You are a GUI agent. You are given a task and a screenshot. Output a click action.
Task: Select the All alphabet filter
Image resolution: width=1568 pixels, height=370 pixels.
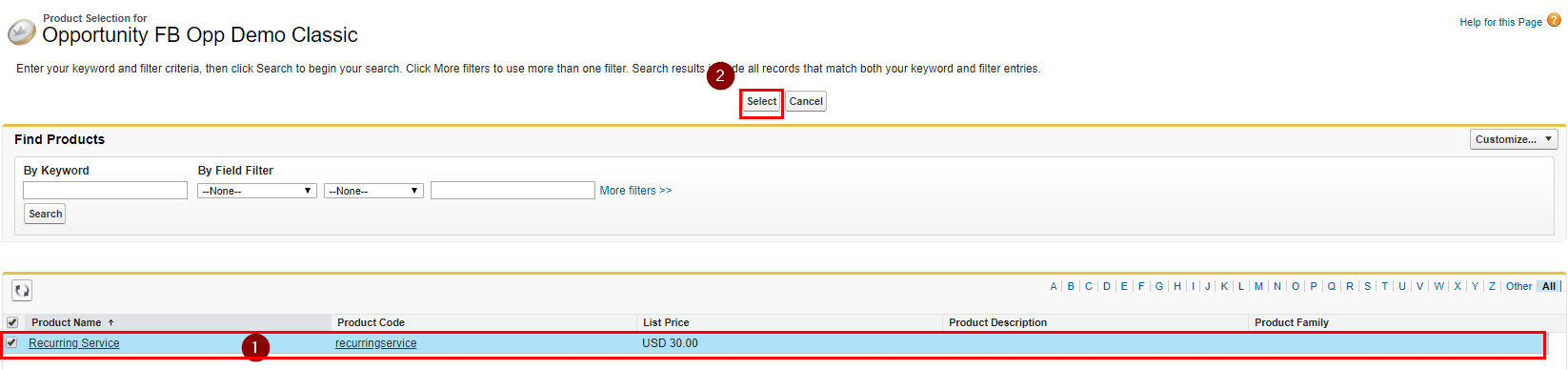(1549, 286)
